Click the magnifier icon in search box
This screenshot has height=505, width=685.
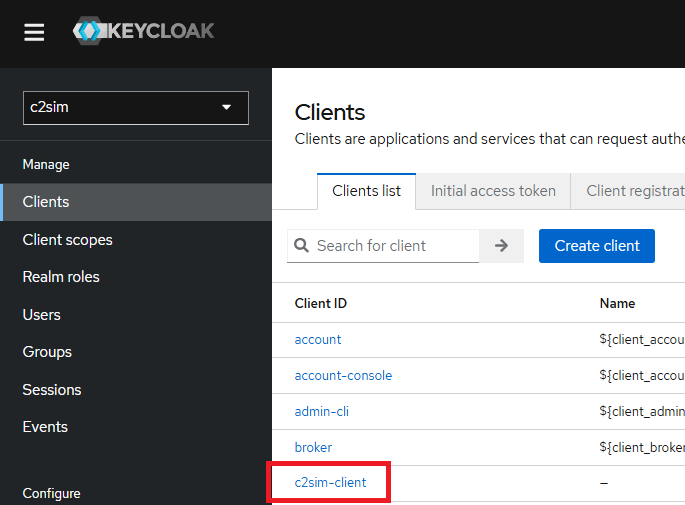click(301, 246)
